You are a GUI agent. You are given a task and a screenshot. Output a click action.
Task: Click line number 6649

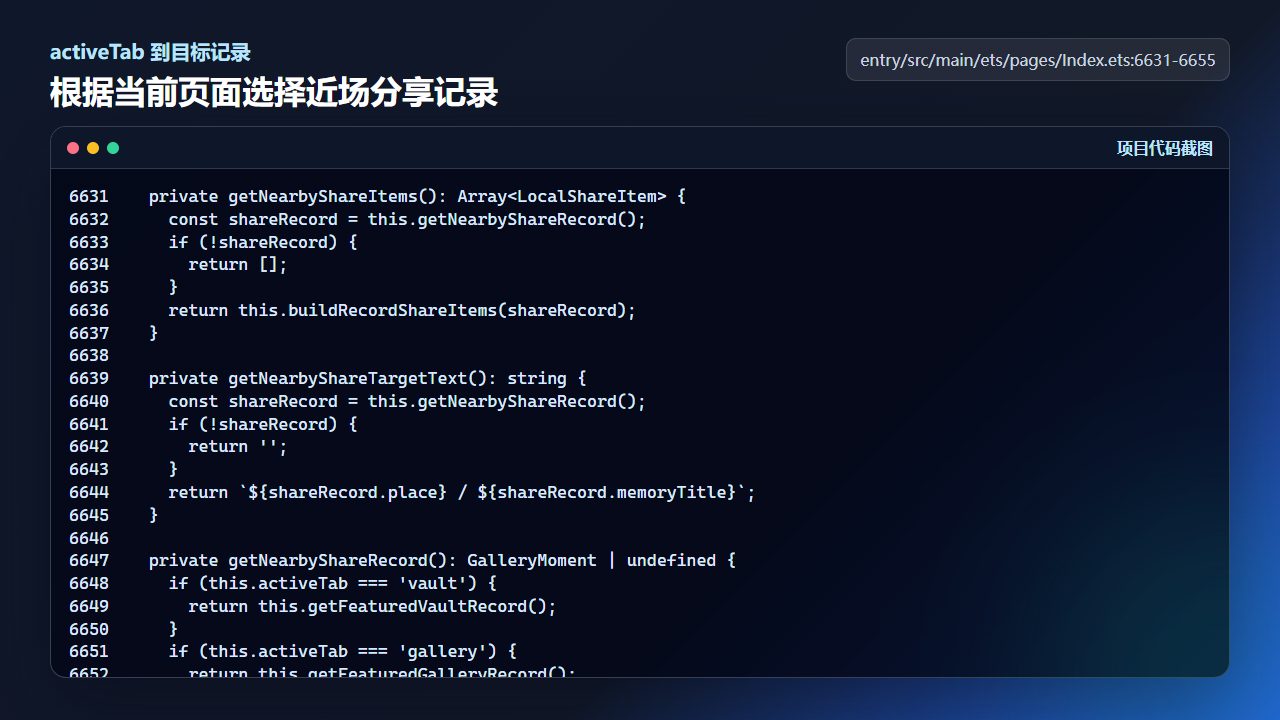pyautogui.click(x=89, y=606)
